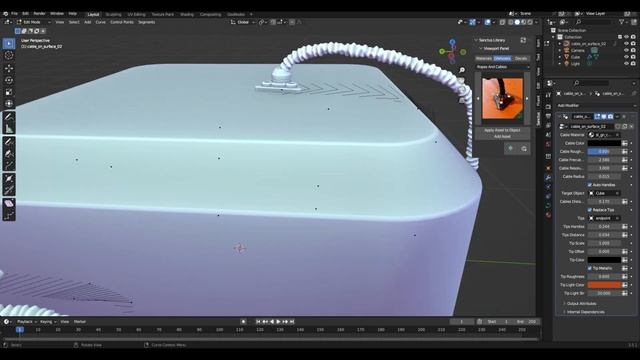640x360 pixels.
Task: Select the curve Draw tool
Action: [x=9, y=142]
